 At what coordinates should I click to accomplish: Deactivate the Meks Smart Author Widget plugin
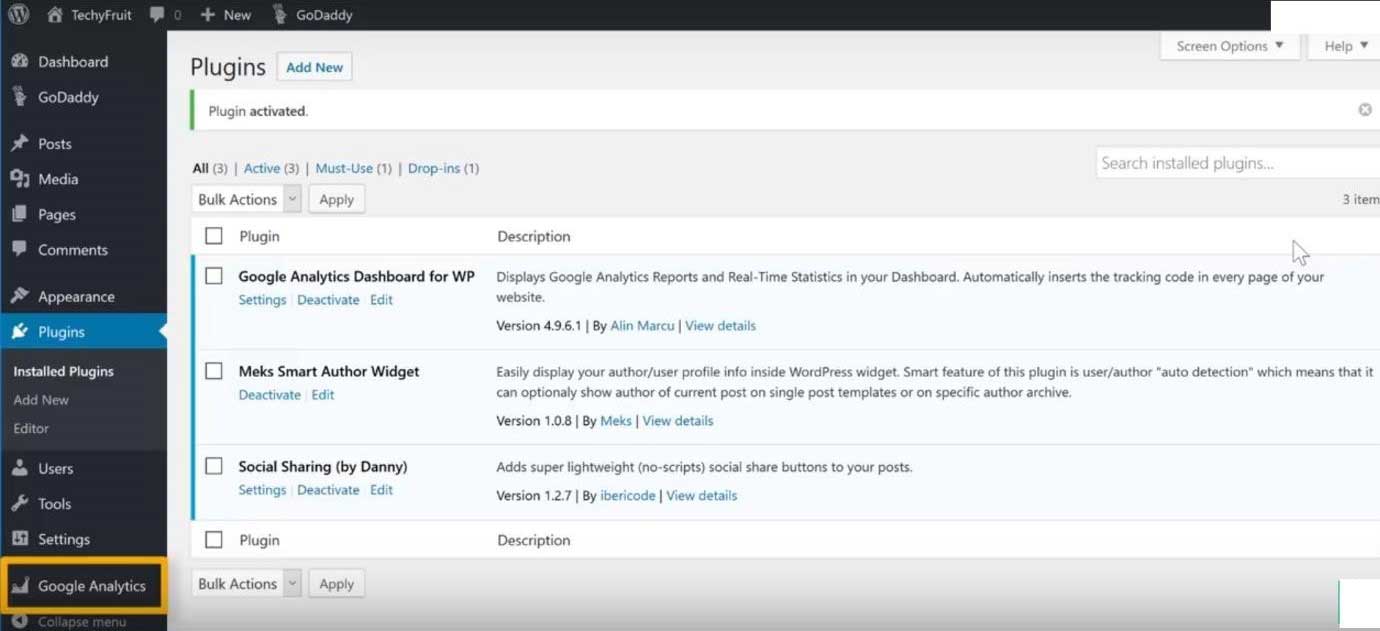tap(269, 395)
